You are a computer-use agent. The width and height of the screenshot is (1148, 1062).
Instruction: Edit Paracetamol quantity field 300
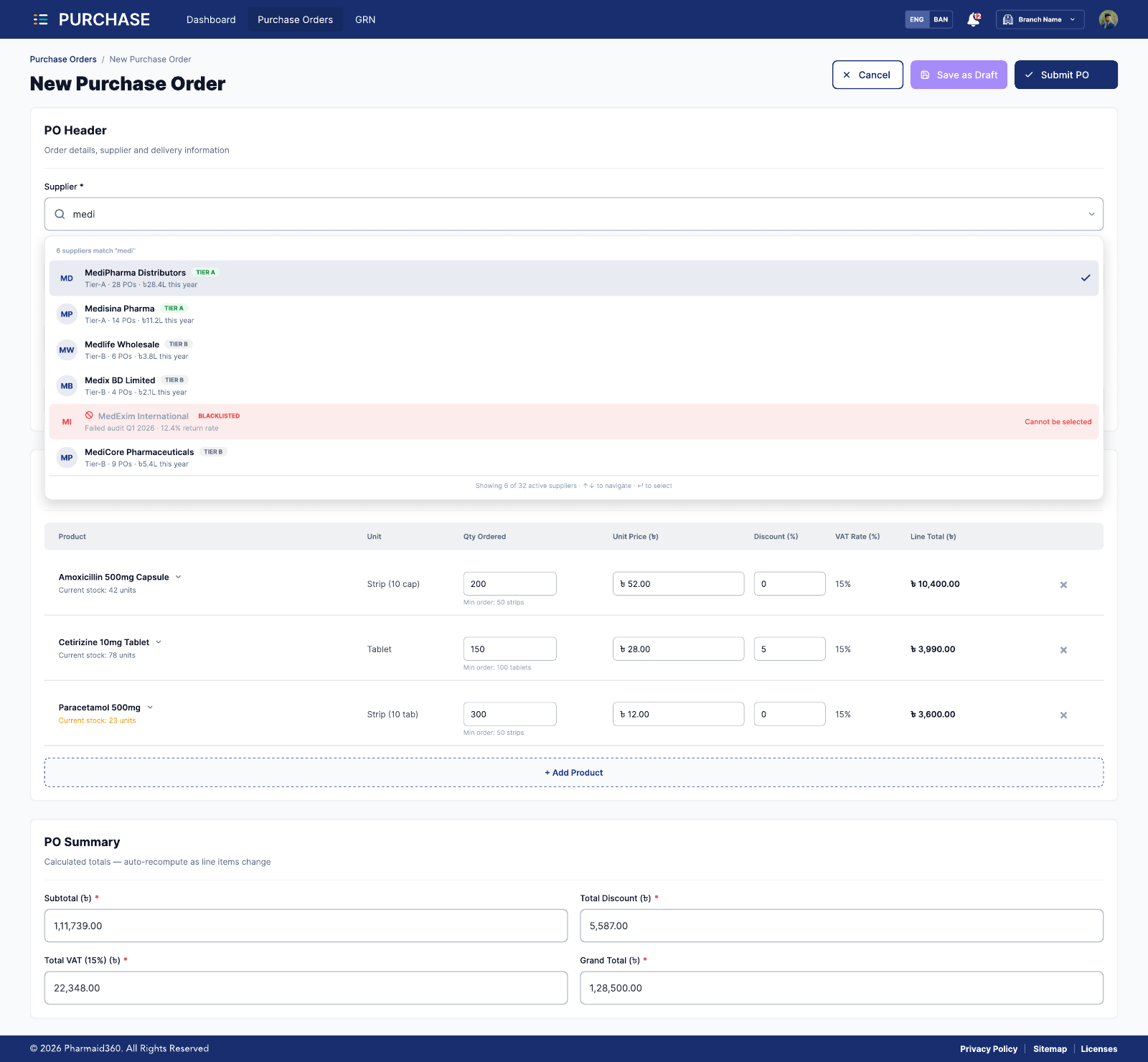tap(509, 714)
